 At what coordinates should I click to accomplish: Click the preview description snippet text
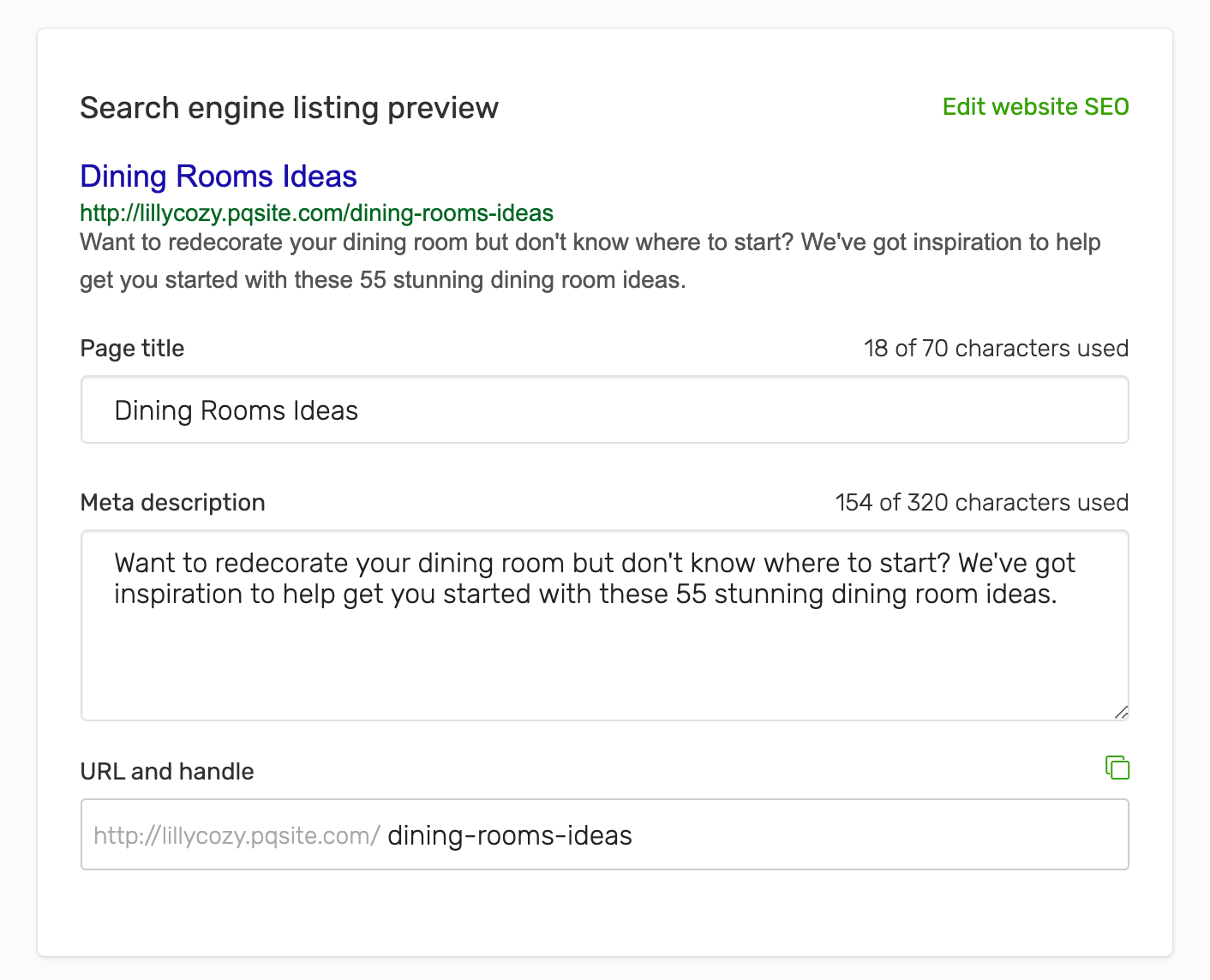pos(590,261)
